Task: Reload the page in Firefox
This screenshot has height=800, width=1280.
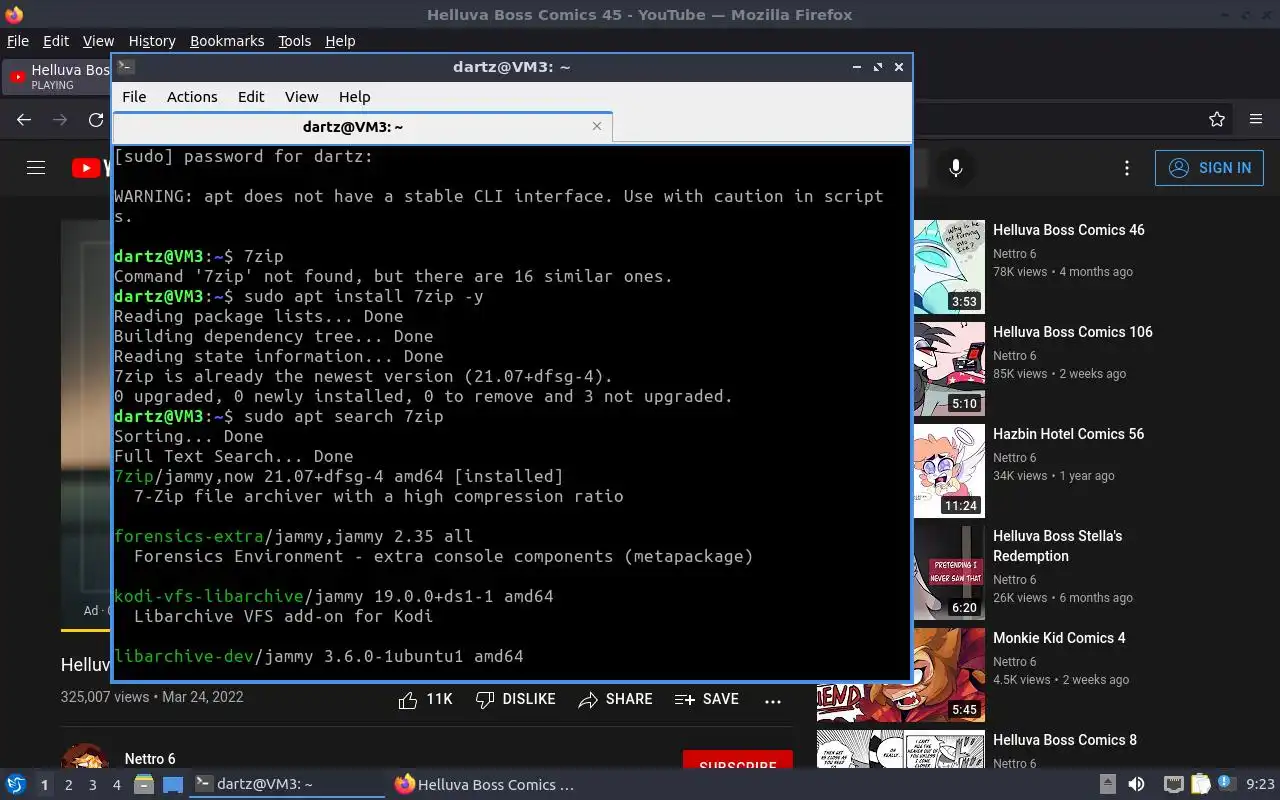Action: (x=96, y=119)
